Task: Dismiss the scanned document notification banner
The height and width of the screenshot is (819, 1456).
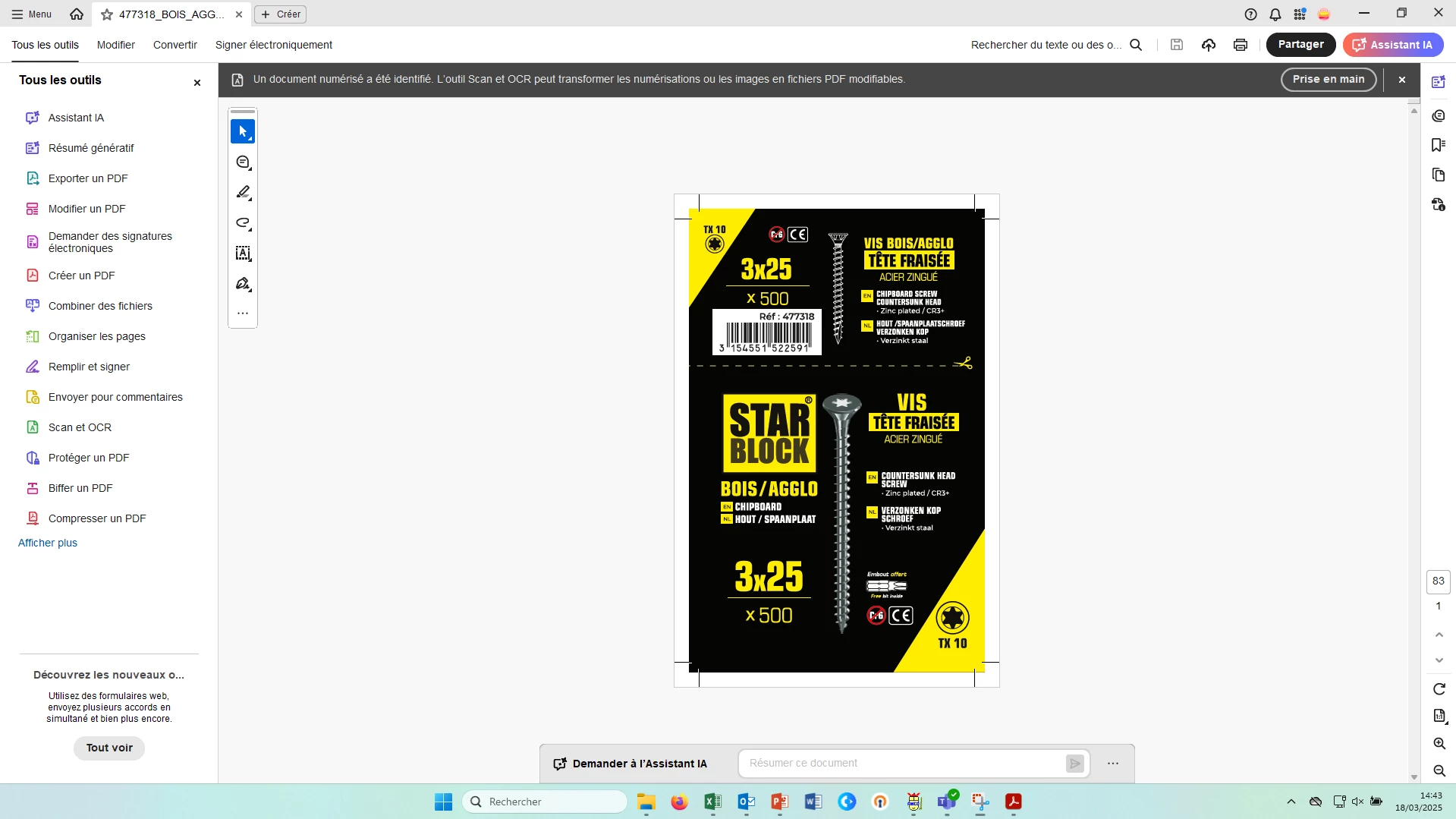Action: point(1402,80)
